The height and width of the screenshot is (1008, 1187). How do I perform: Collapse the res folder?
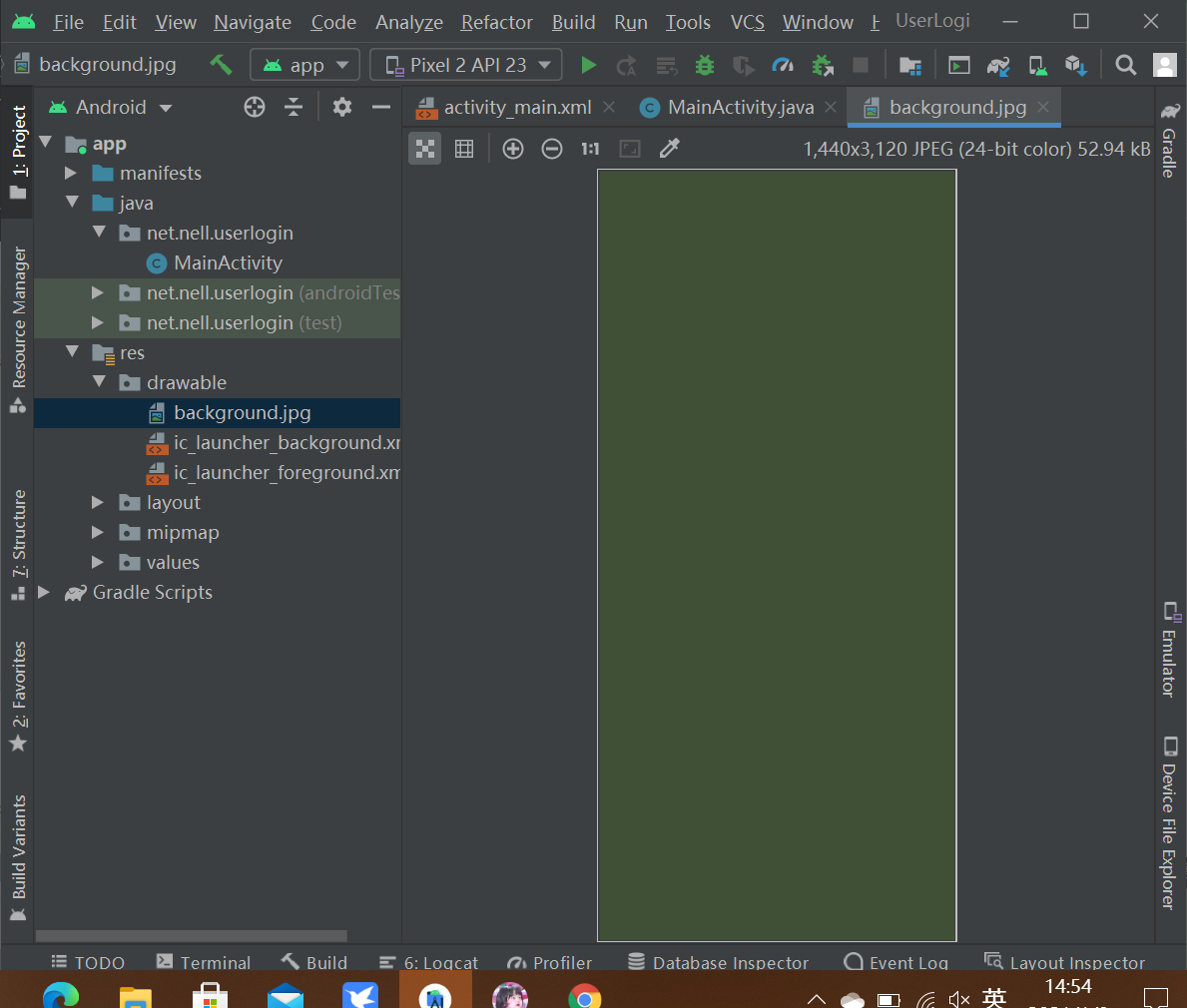[73, 351]
